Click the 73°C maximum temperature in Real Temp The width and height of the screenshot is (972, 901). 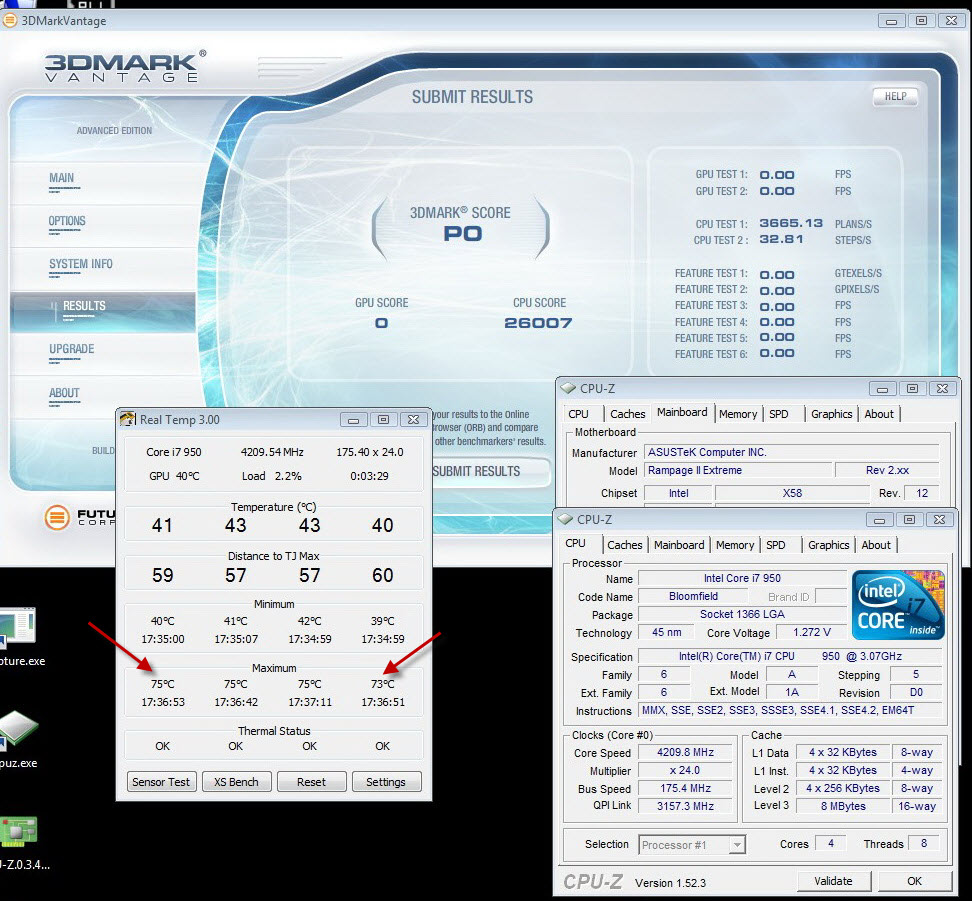click(x=382, y=684)
